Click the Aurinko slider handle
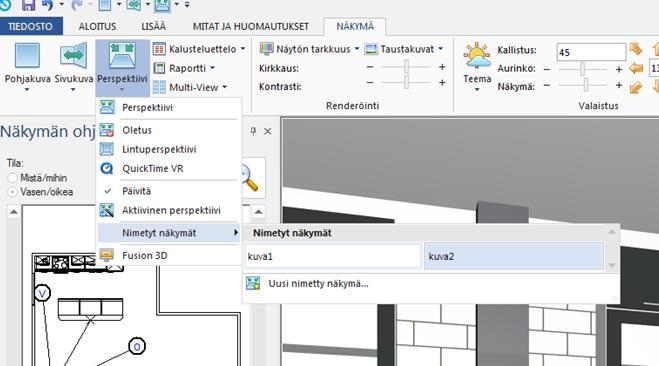The image size is (659, 366). click(x=583, y=69)
